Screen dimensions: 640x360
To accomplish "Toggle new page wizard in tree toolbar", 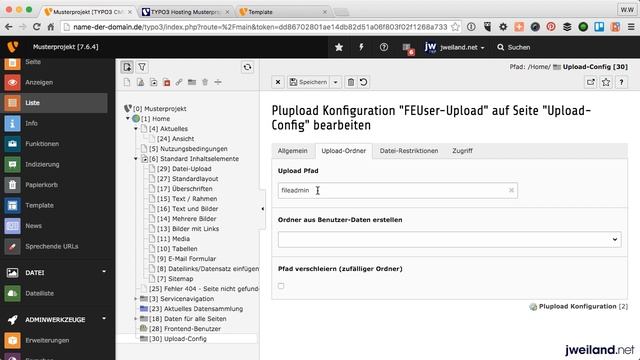I will coord(127,67).
